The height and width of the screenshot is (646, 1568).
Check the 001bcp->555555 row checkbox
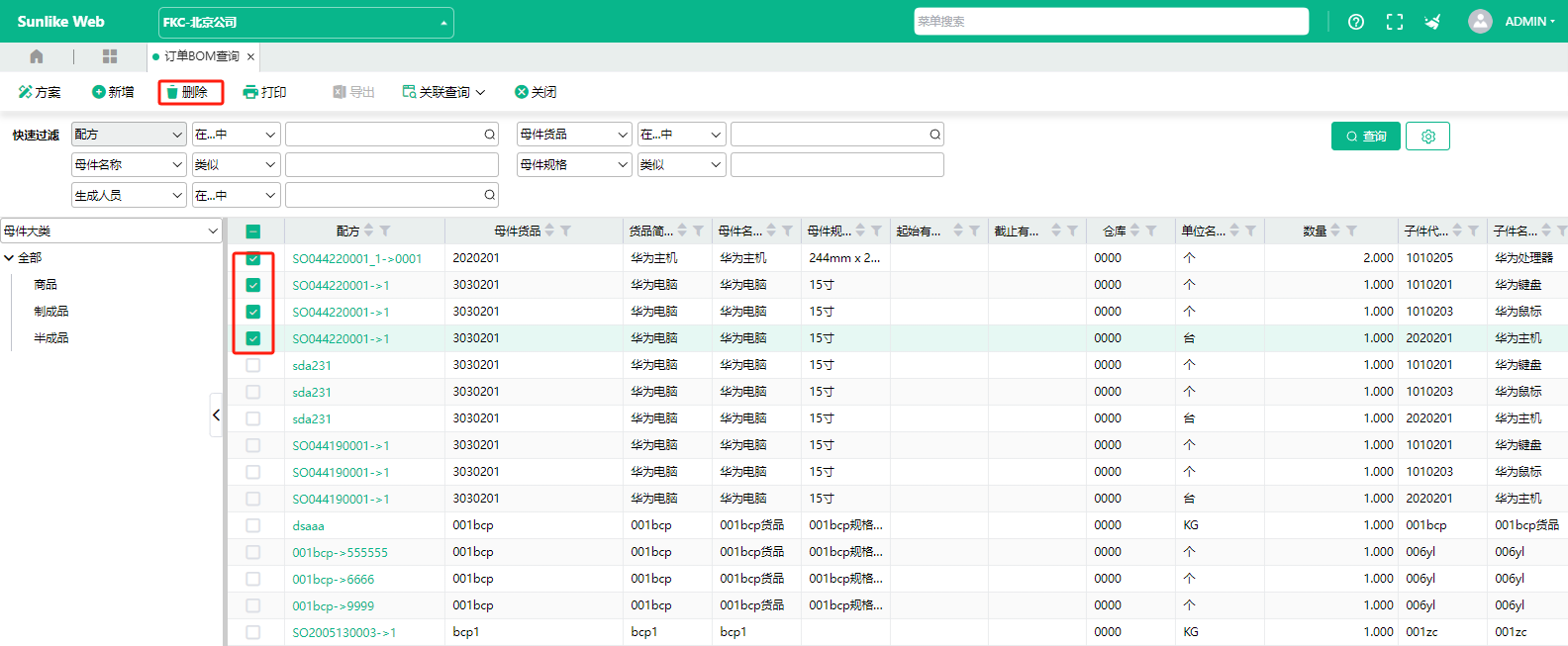pos(253,552)
